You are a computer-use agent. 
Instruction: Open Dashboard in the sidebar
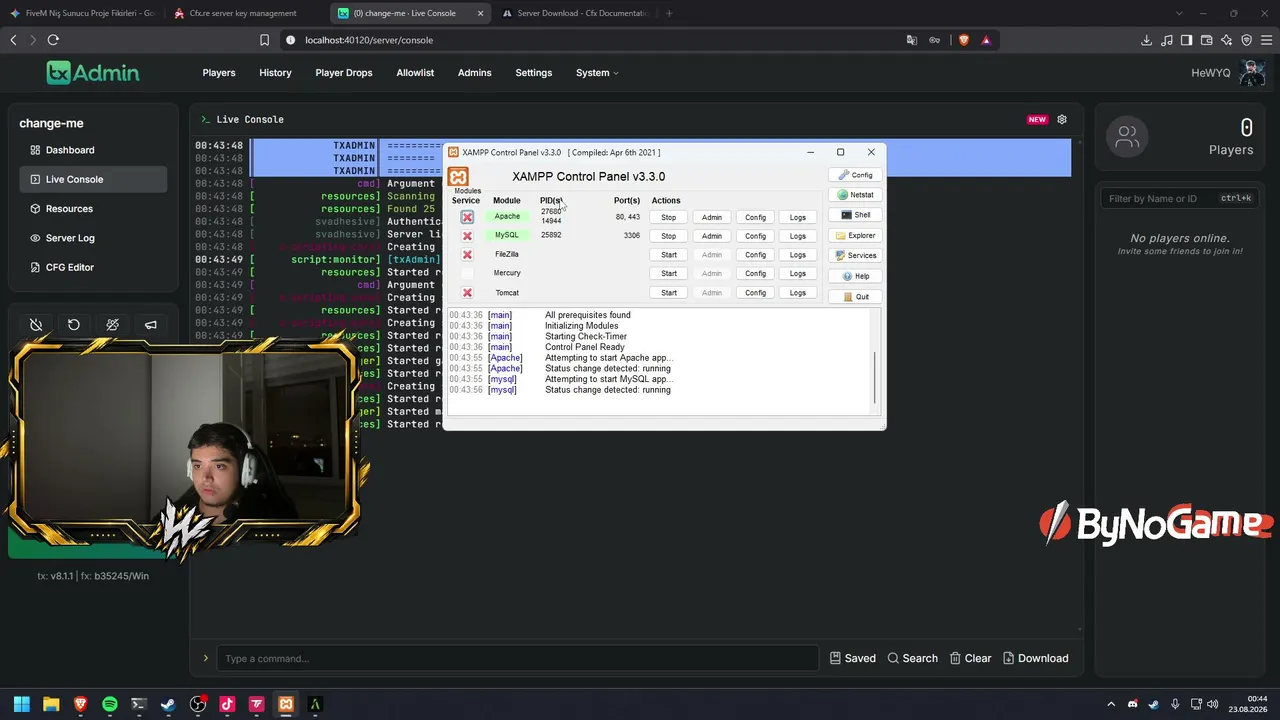click(x=92, y=150)
